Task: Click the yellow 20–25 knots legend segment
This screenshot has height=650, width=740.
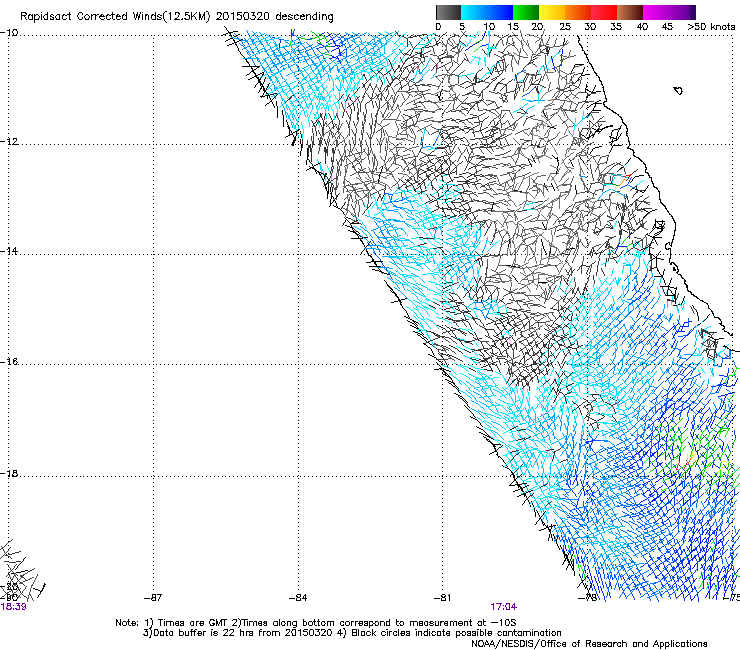Action: click(x=552, y=12)
